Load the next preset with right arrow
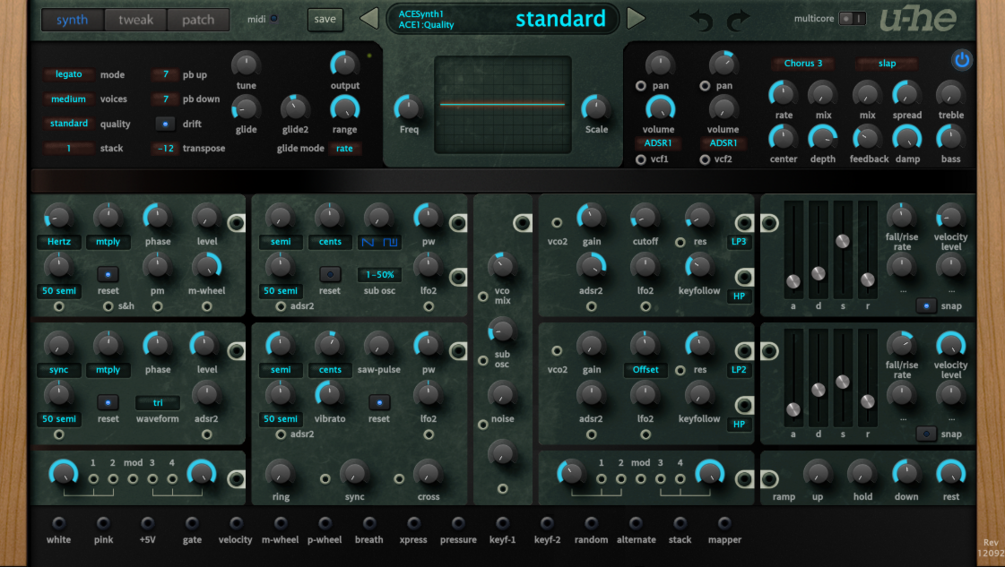This screenshot has width=1005, height=567. point(635,19)
